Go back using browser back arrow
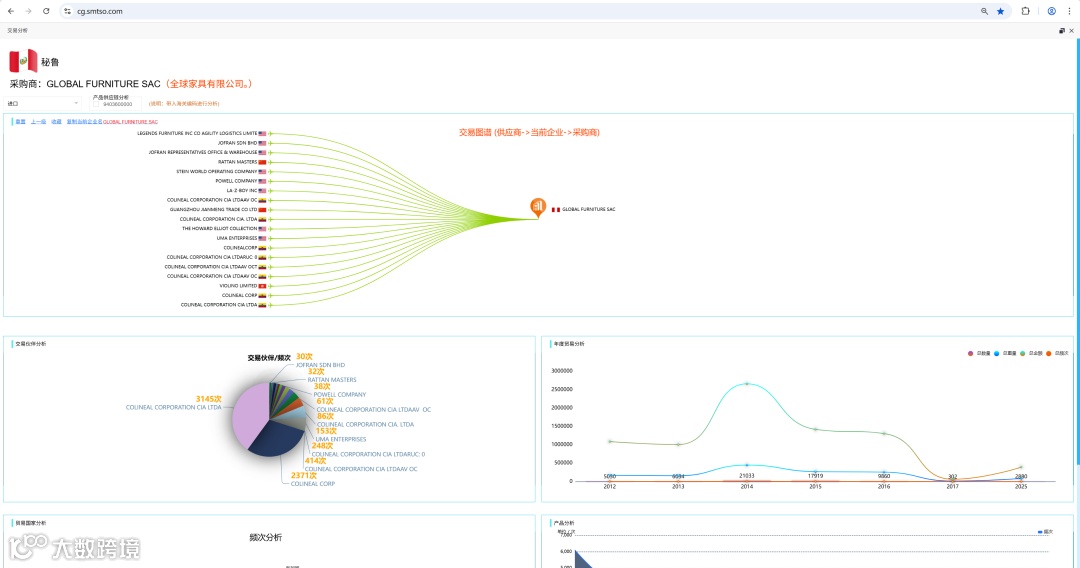 pos(10,11)
